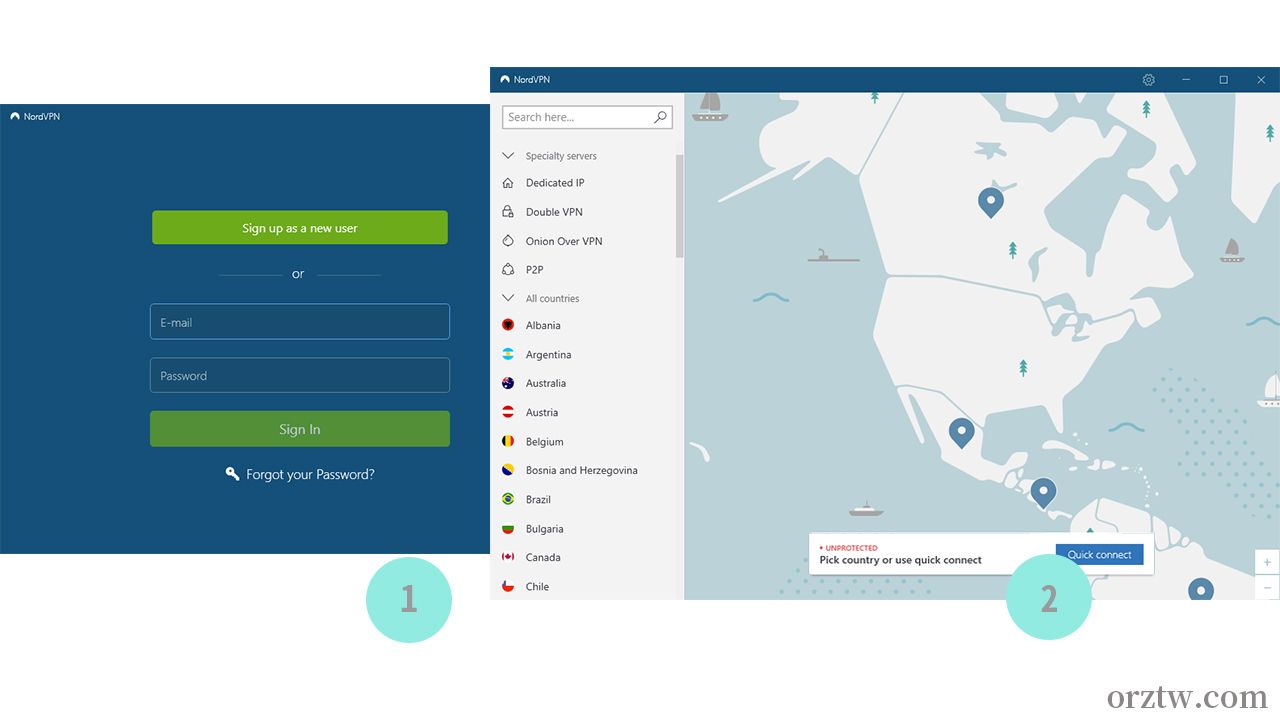1280x720 pixels.
Task: Click the Onion Over VPN icon
Action: [508, 241]
